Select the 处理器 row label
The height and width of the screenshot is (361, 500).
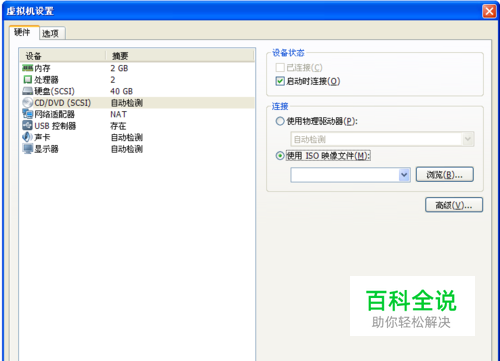click(x=46, y=80)
